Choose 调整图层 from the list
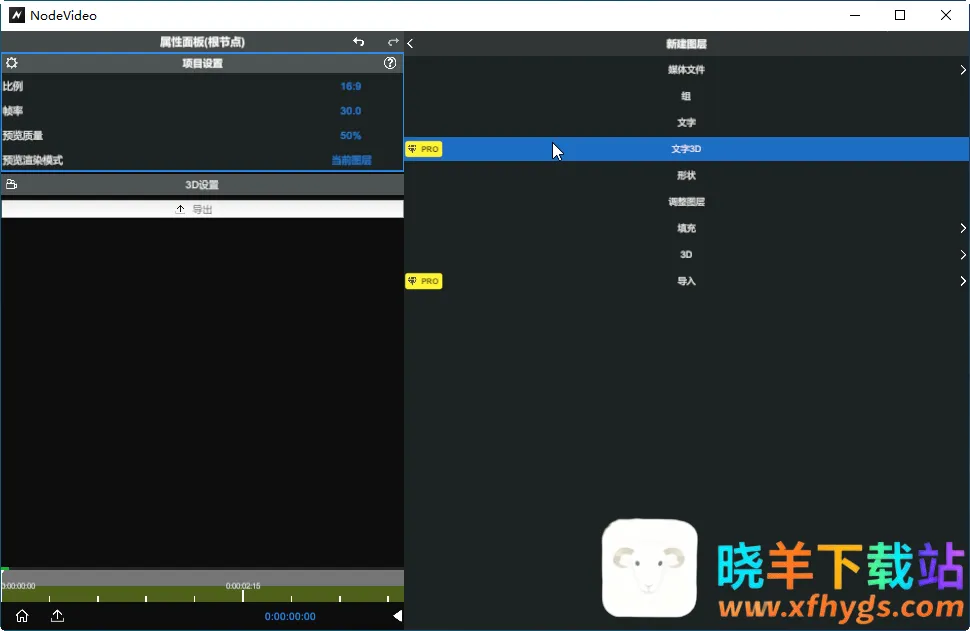The image size is (970, 631). [686, 202]
